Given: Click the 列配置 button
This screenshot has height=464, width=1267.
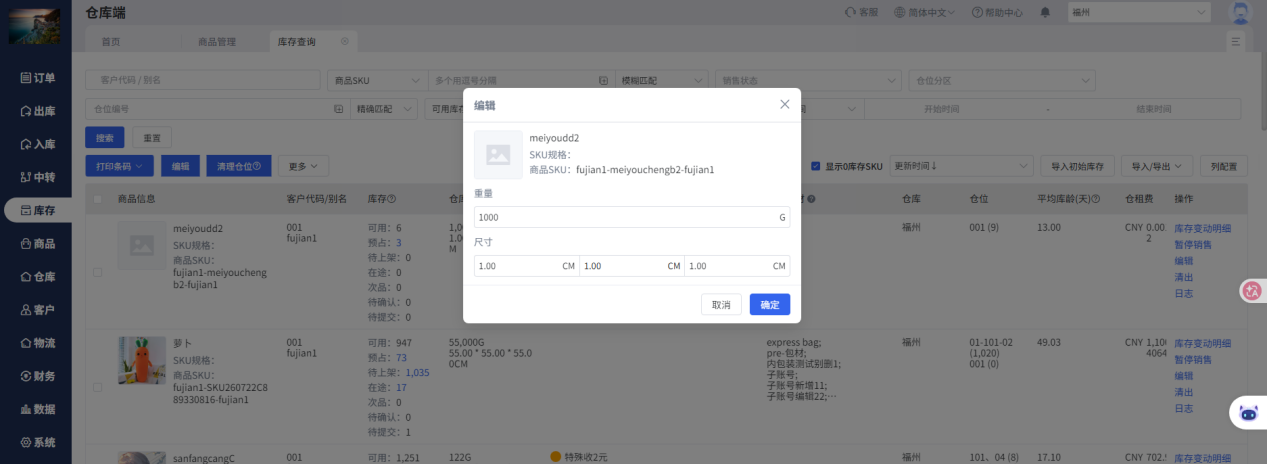Looking at the screenshot, I should click(x=1223, y=166).
